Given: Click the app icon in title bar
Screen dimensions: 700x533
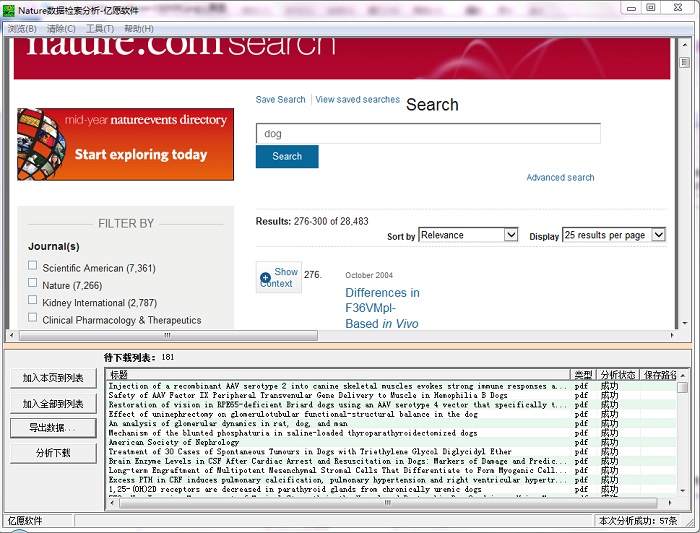Looking at the screenshot, I should [8, 10].
